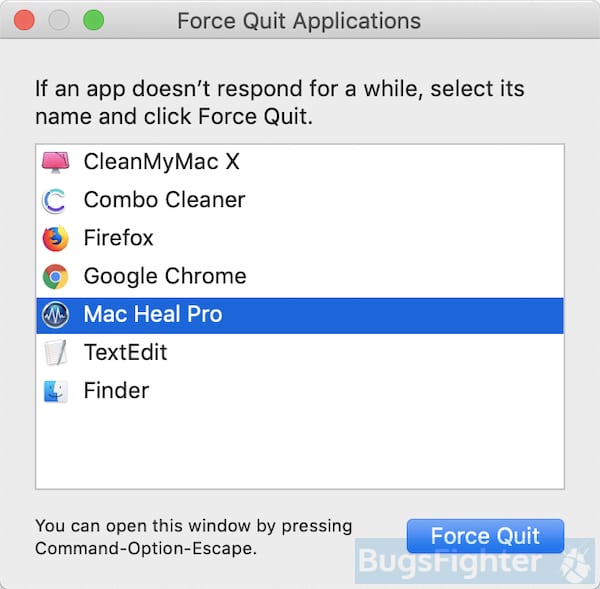Click the Force Quit Applications title bar

pos(299,20)
